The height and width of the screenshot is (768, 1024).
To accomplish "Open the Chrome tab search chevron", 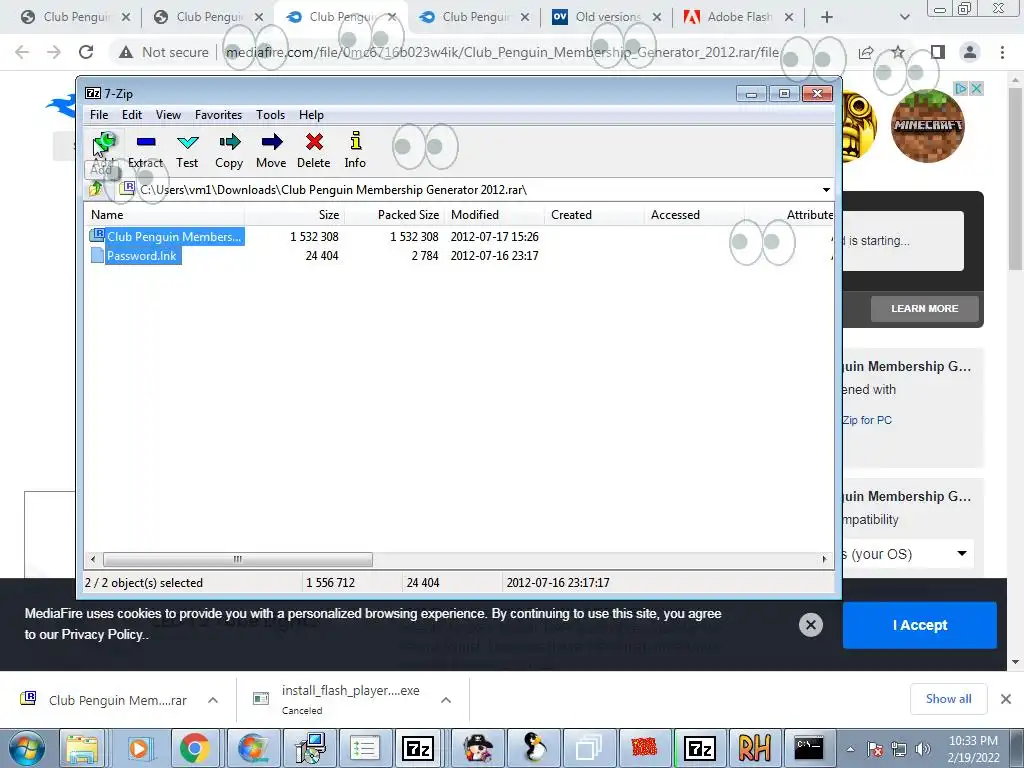I will (904, 17).
